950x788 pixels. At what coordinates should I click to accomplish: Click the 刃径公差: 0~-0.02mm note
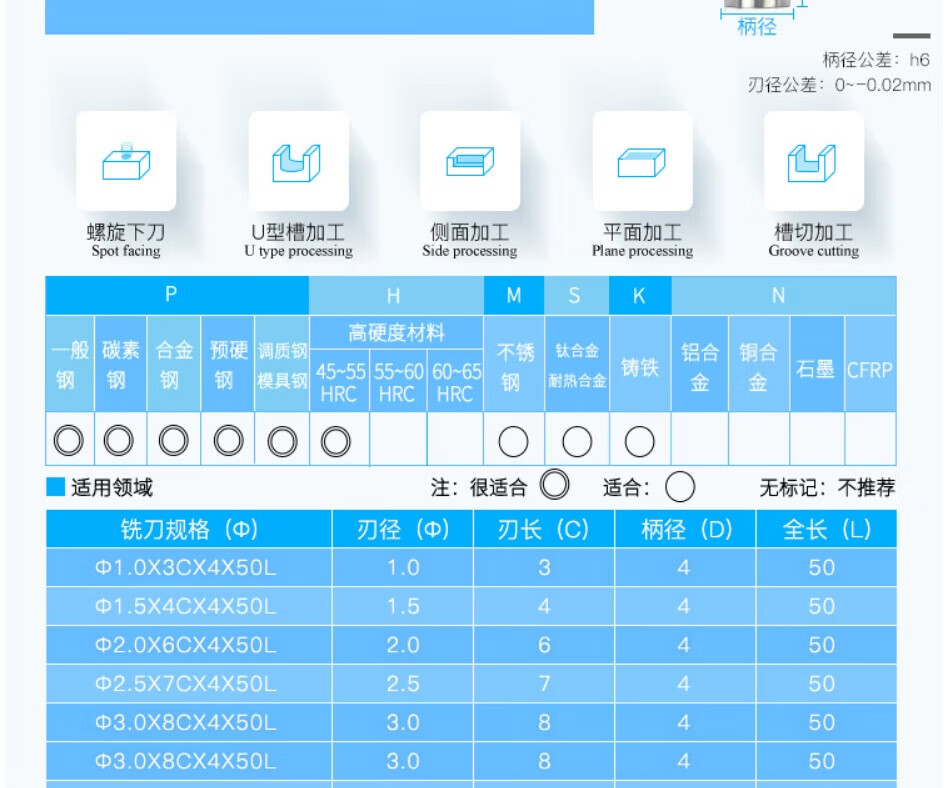(x=839, y=85)
